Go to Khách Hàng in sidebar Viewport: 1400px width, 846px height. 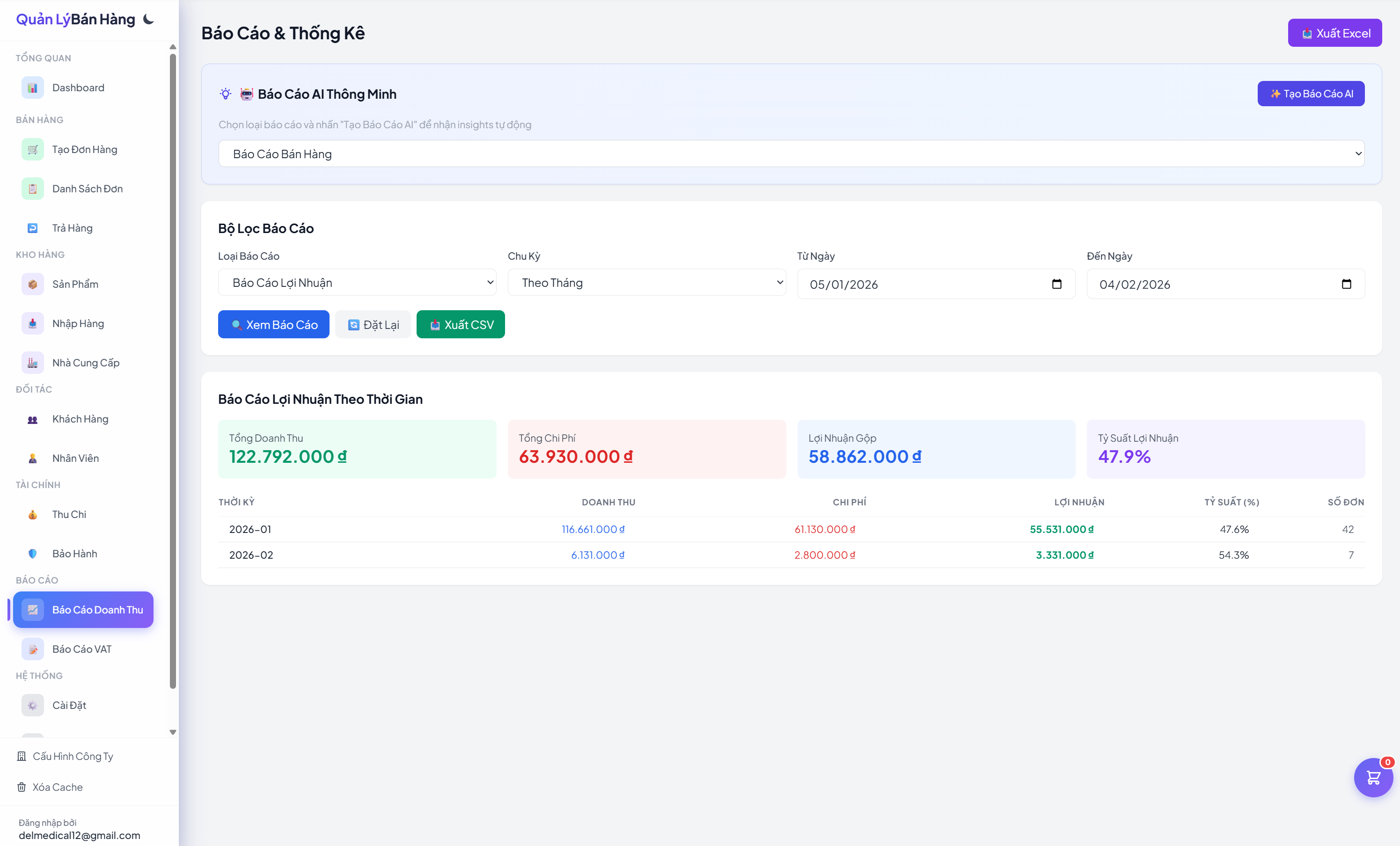[x=80, y=419]
